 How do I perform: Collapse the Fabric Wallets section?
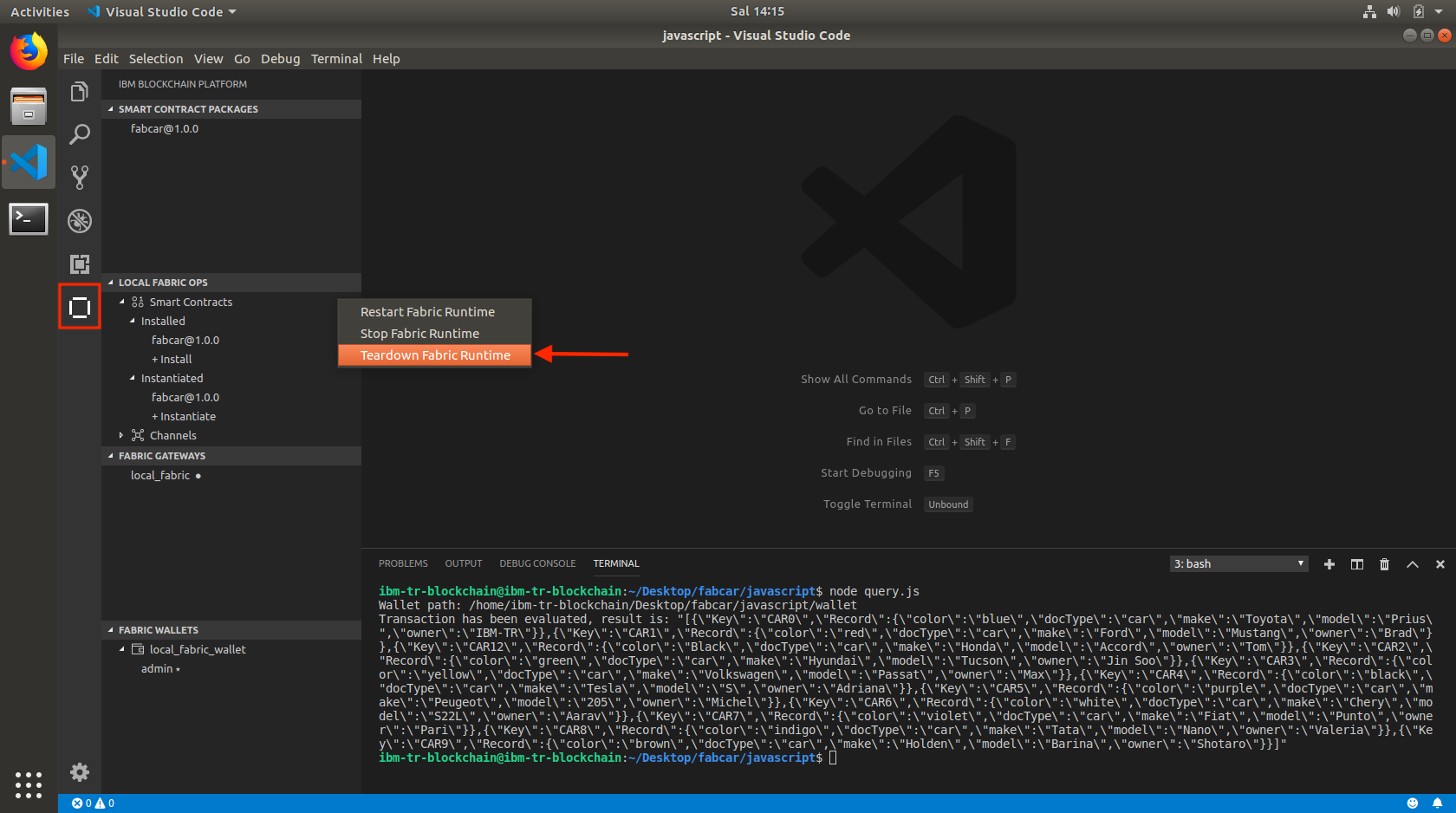[231, 630]
